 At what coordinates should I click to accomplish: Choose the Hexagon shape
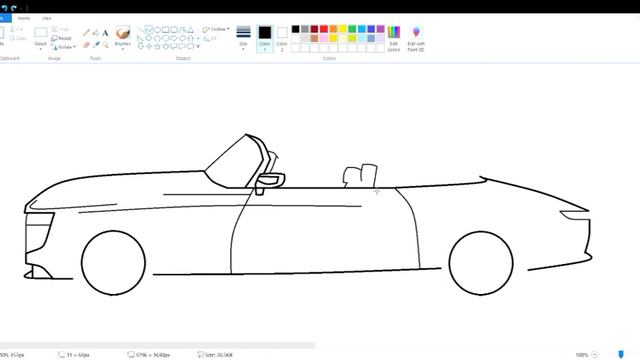[x=165, y=38]
